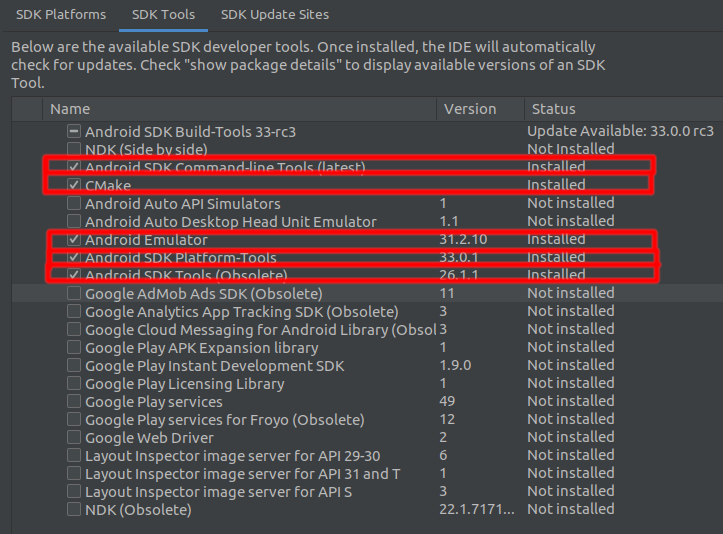Click the AdMob Ads SDK version 11

click(447, 293)
